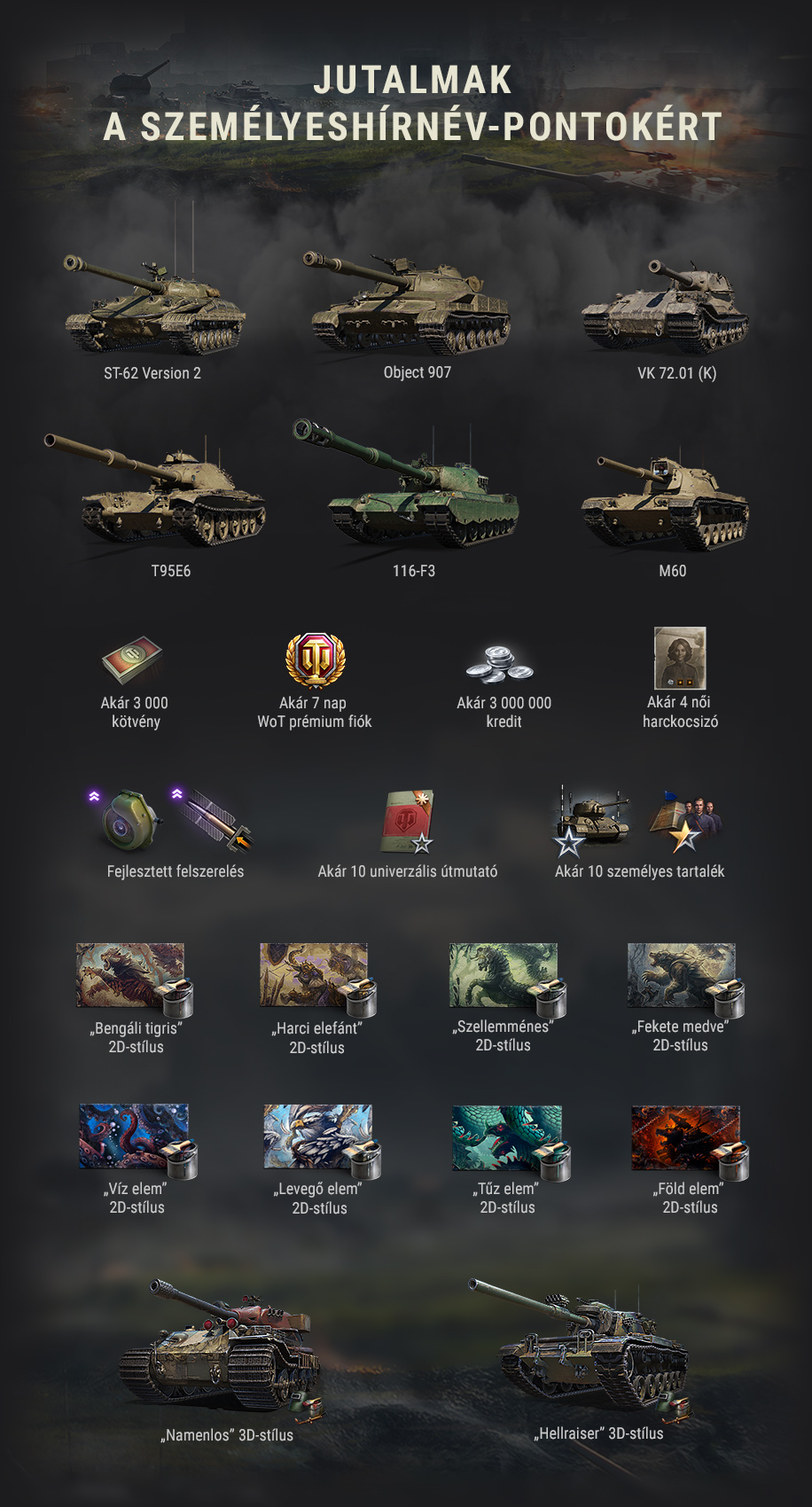Click the Víz elem 2D style image
The width and height of the screenshot is (812, 1507).
click(x=137, y=1141)
